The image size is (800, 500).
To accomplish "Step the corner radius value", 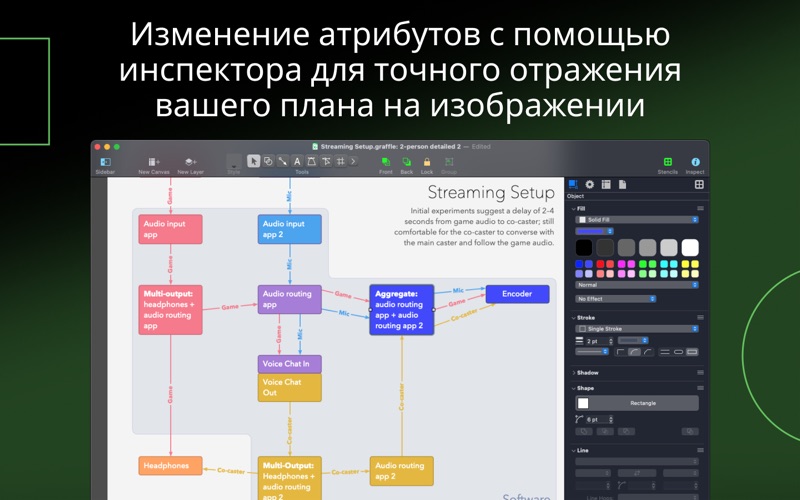I will [x=611, y=419].
